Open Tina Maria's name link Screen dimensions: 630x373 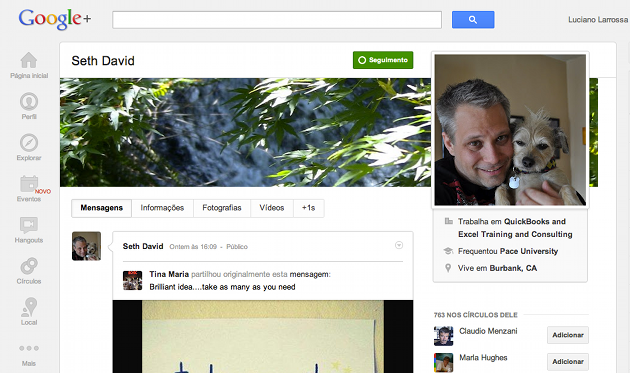169,274
